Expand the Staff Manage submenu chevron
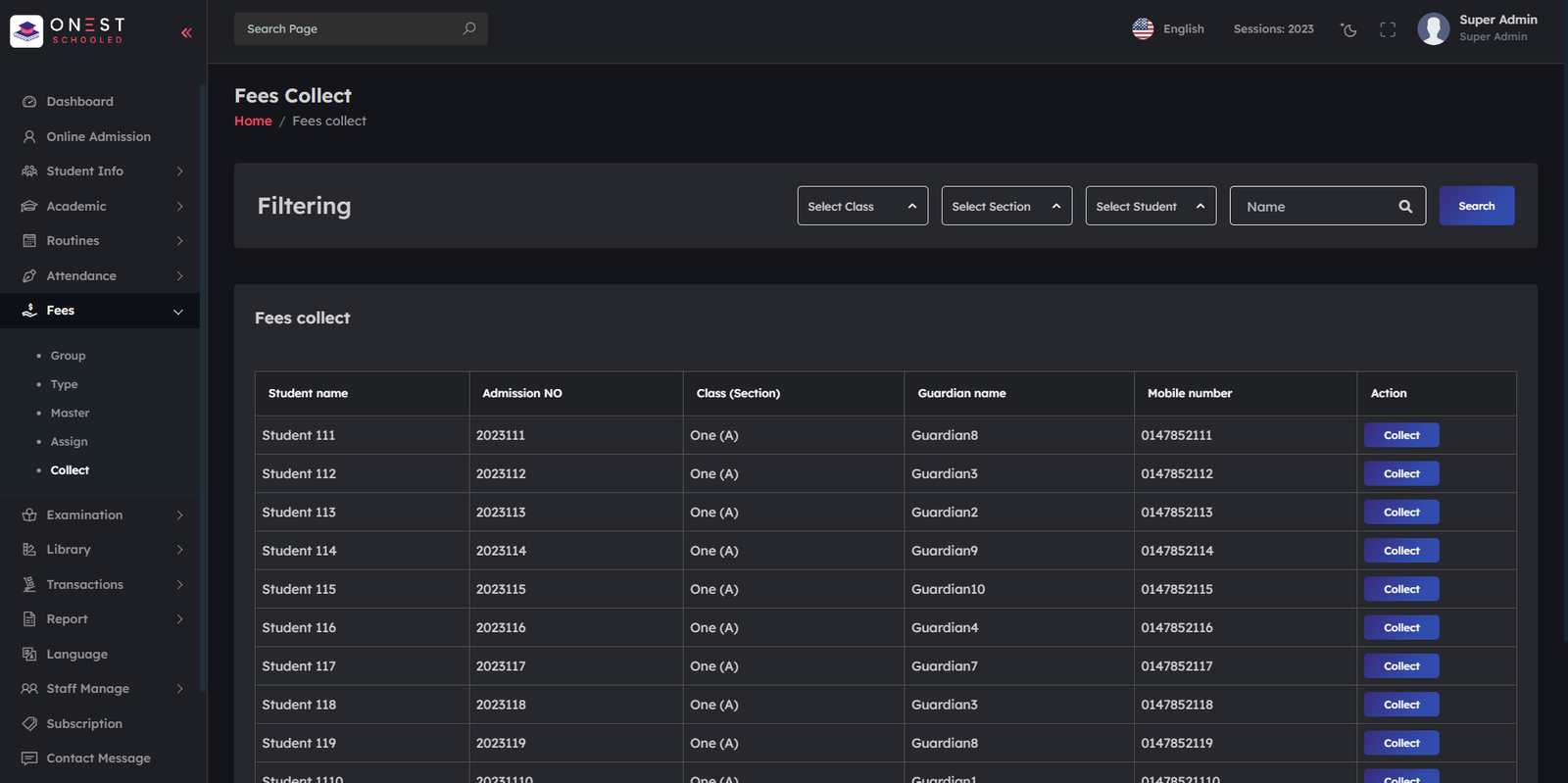This screenshot has width=1568, height=783. point(179,689)
